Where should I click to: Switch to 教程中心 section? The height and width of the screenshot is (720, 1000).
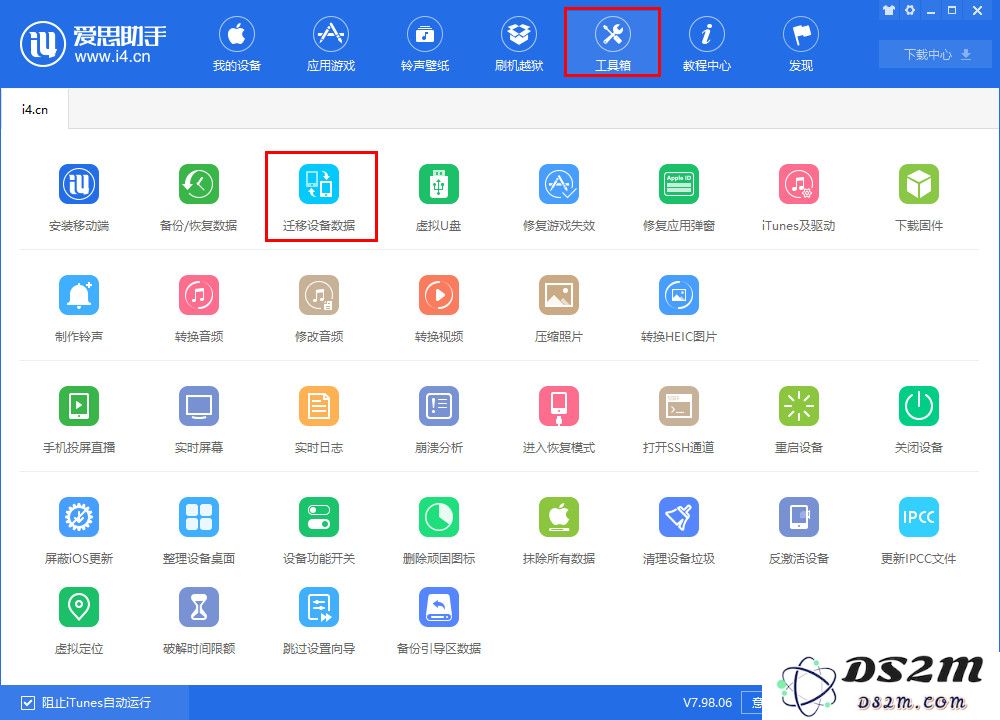707,43
